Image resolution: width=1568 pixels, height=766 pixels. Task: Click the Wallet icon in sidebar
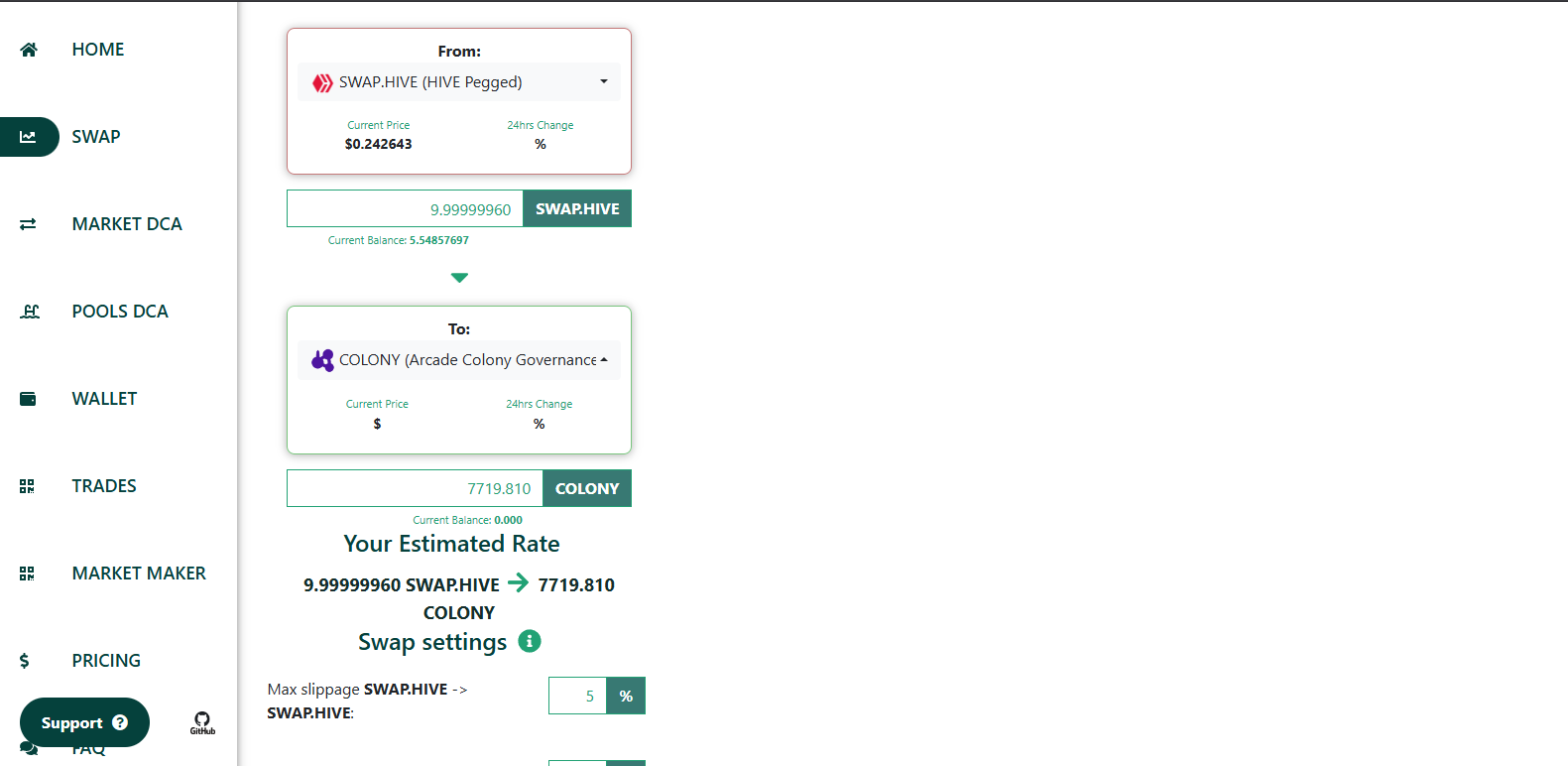(x=28, y=399)
